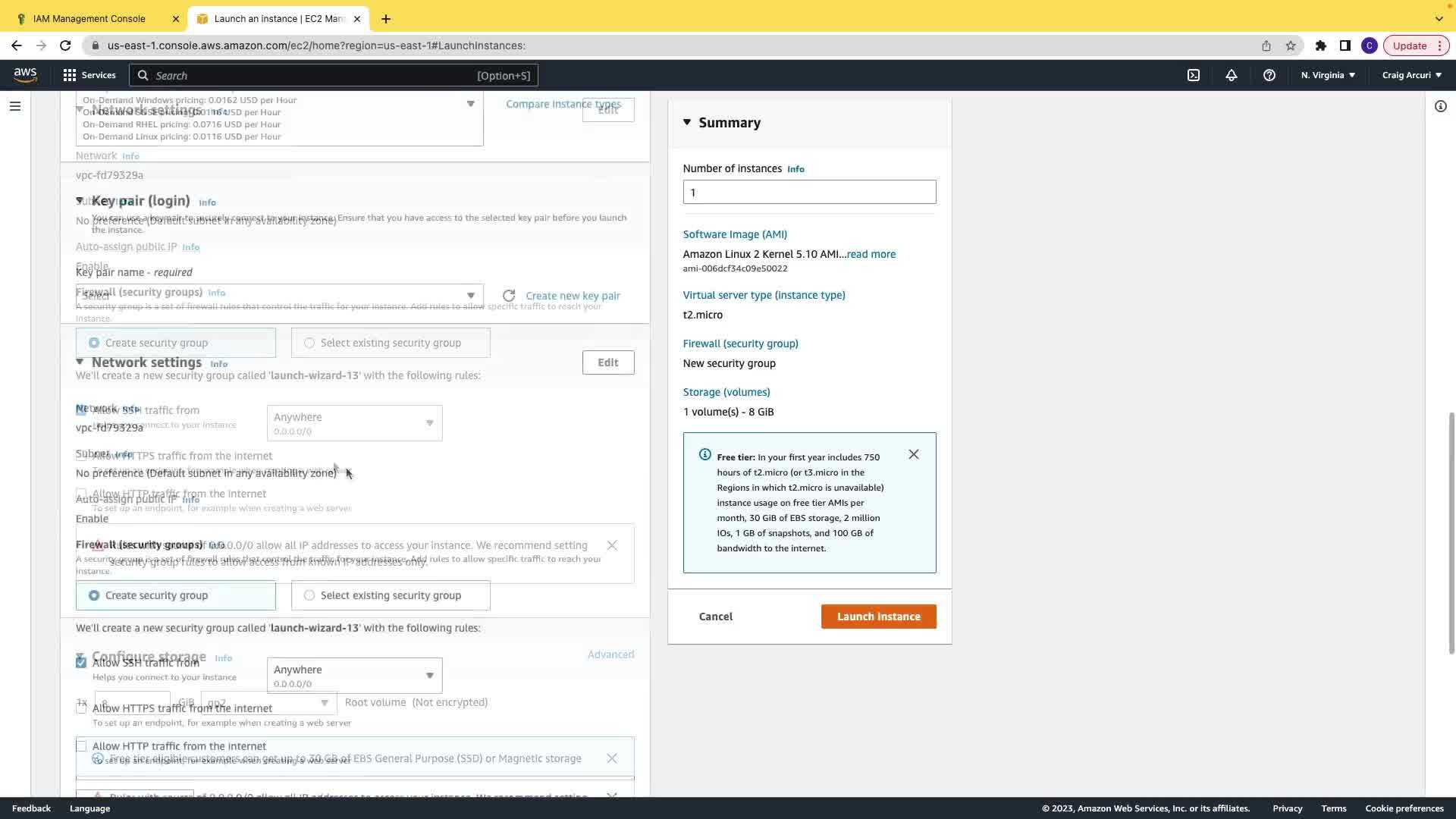Collapse the Summary section
This screenshot has width=1456, height=819.
coord(687,122)
